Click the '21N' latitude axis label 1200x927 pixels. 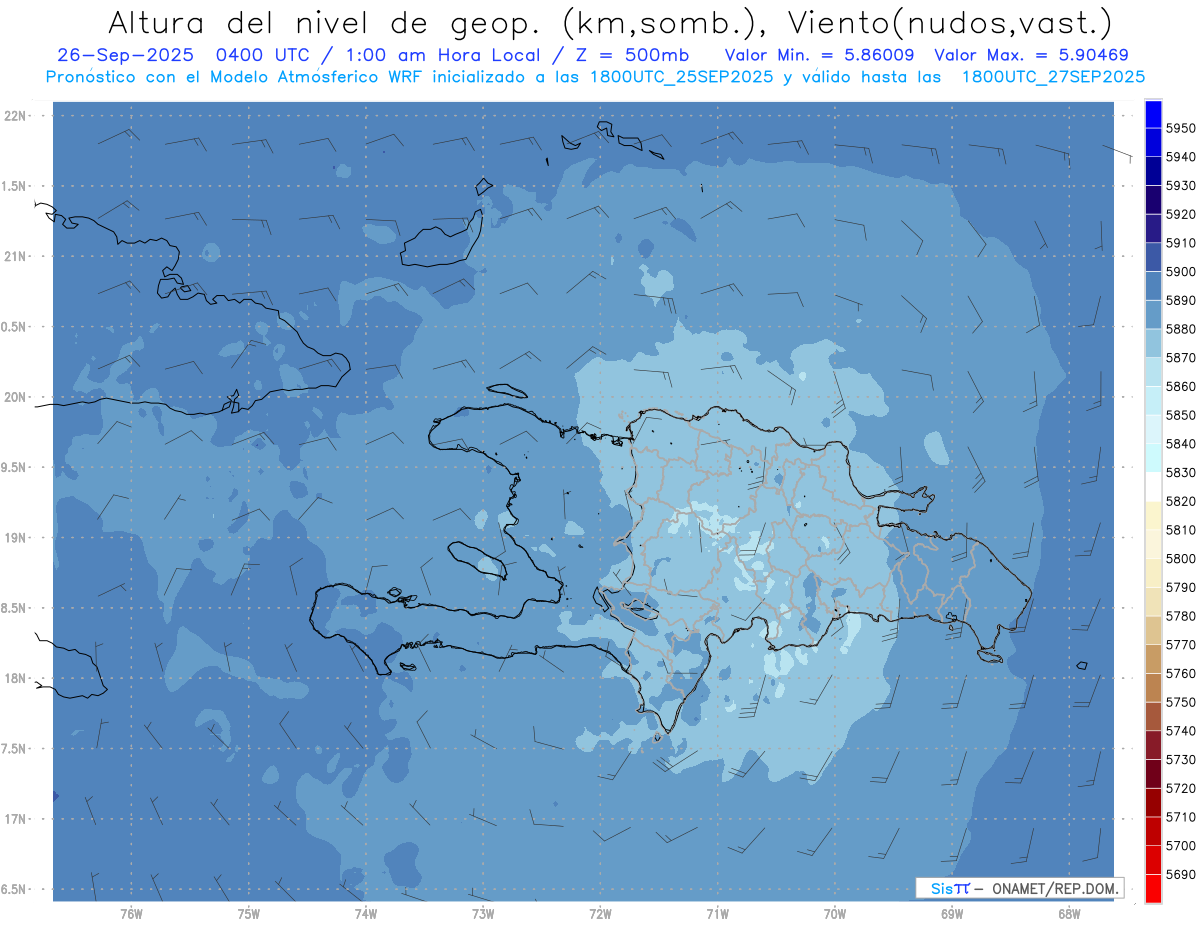[x=15, y=256]
